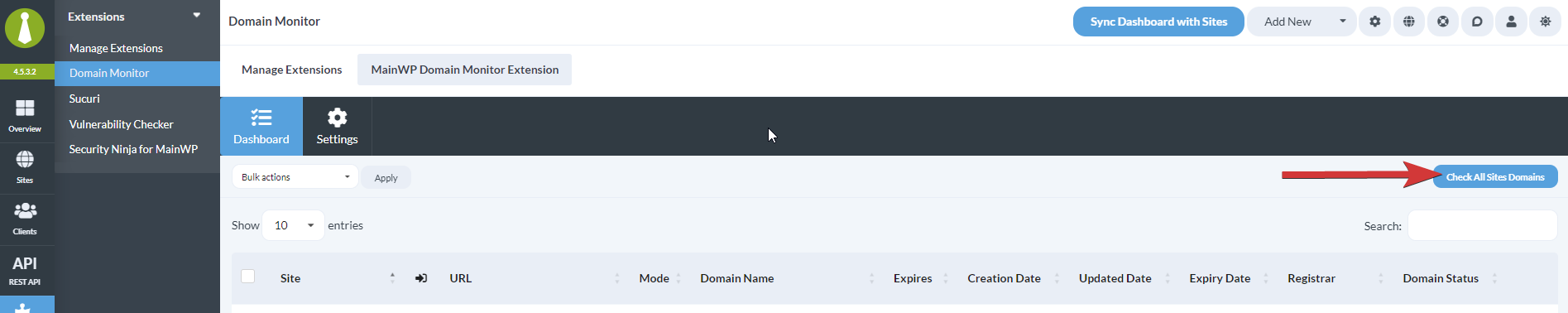Open Vulnerability Checker in the sidebar
Image resolution: width=1568 pixels, height=313 pixels.
pyautogui.click(x=121, y=124)
